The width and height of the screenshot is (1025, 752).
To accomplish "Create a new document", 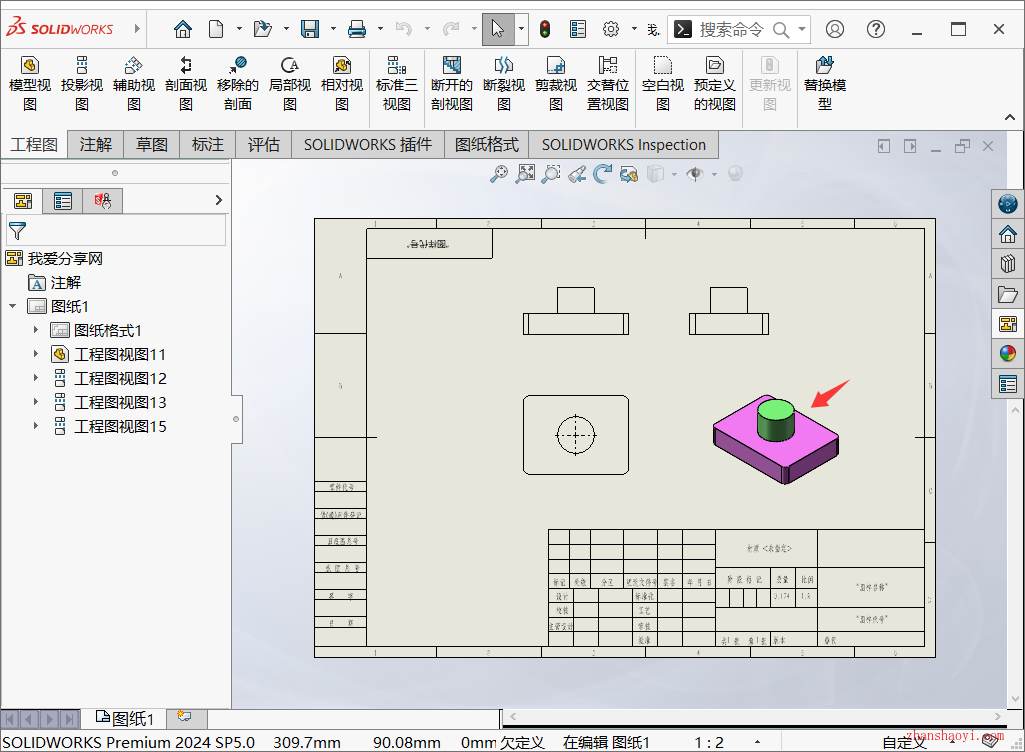I will (216, 29).
